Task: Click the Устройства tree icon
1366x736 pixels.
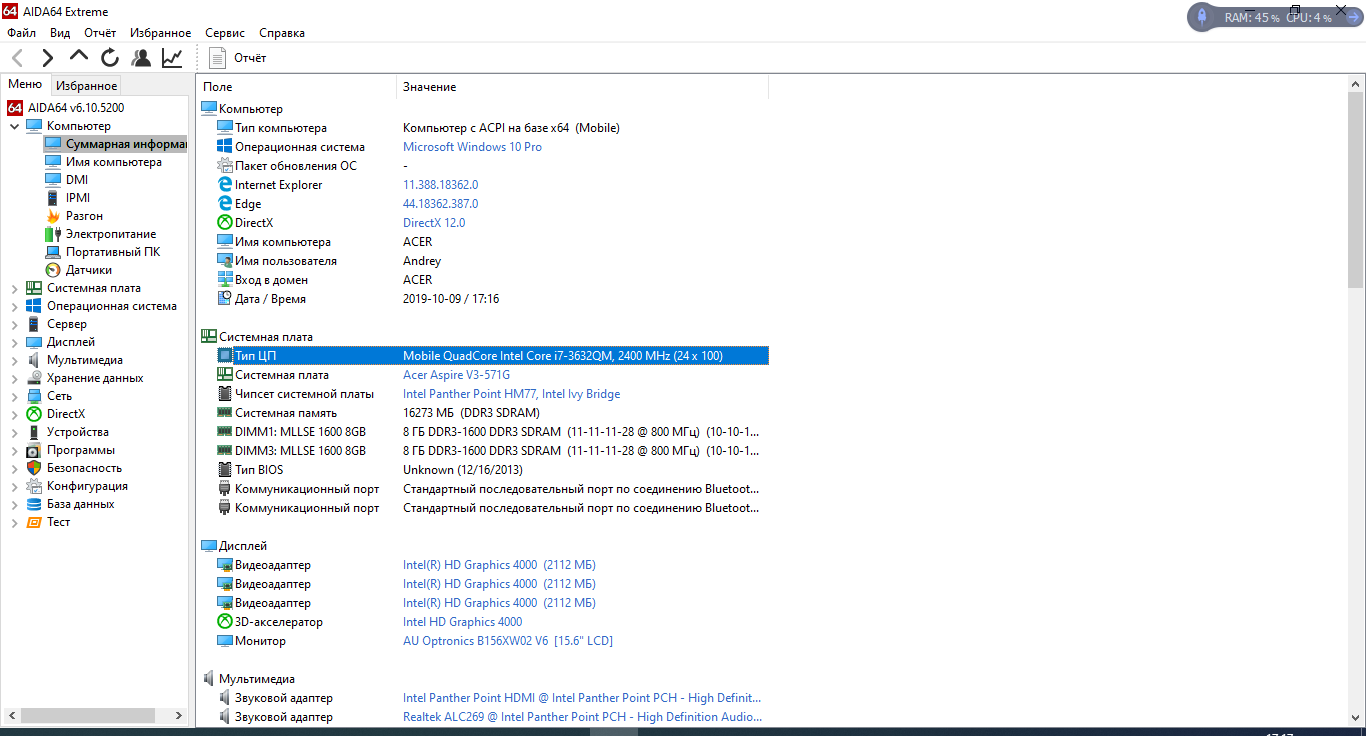Action: [34, 432]
